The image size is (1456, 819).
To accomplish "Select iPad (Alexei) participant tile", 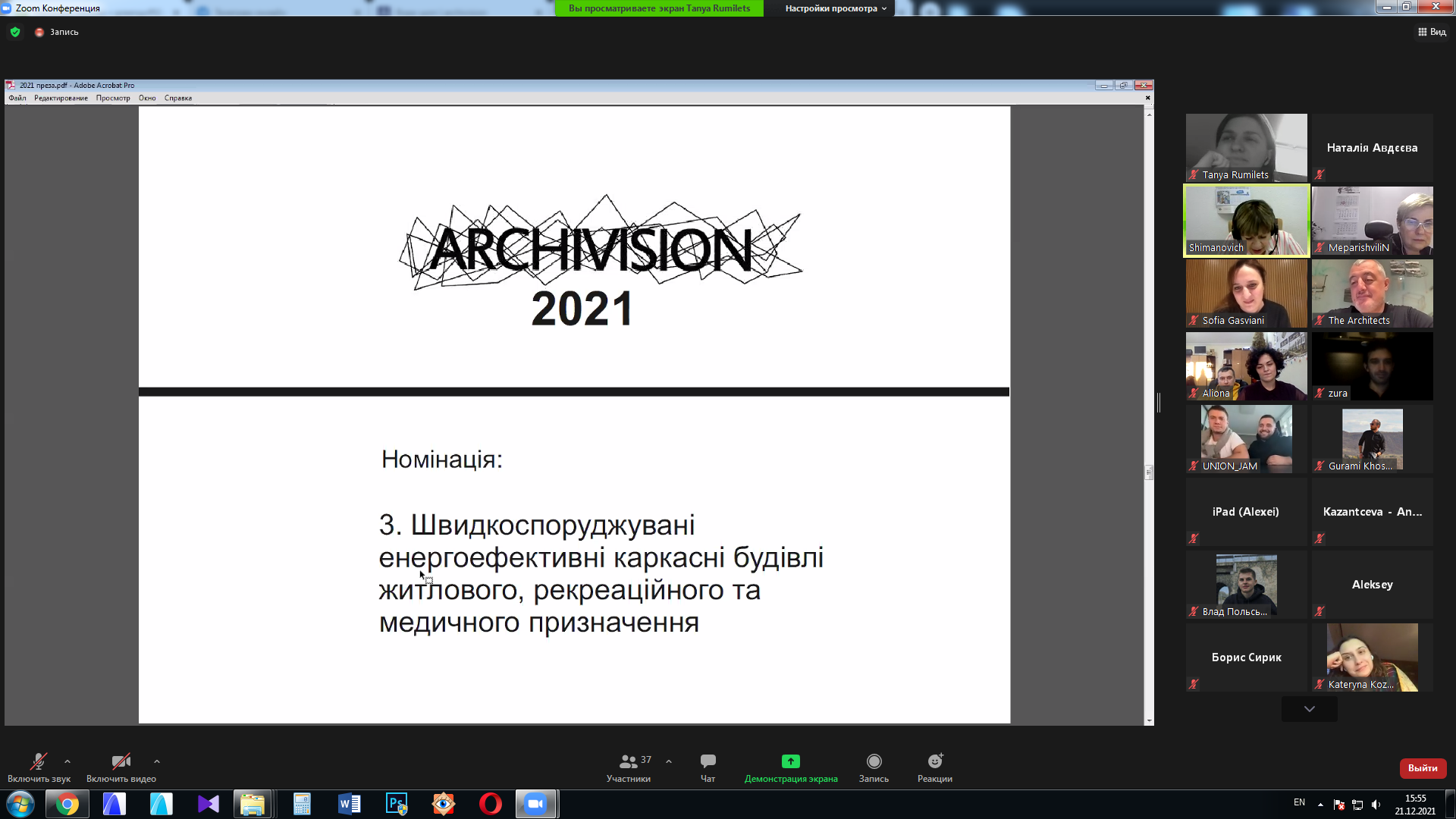I will 1247,512.
